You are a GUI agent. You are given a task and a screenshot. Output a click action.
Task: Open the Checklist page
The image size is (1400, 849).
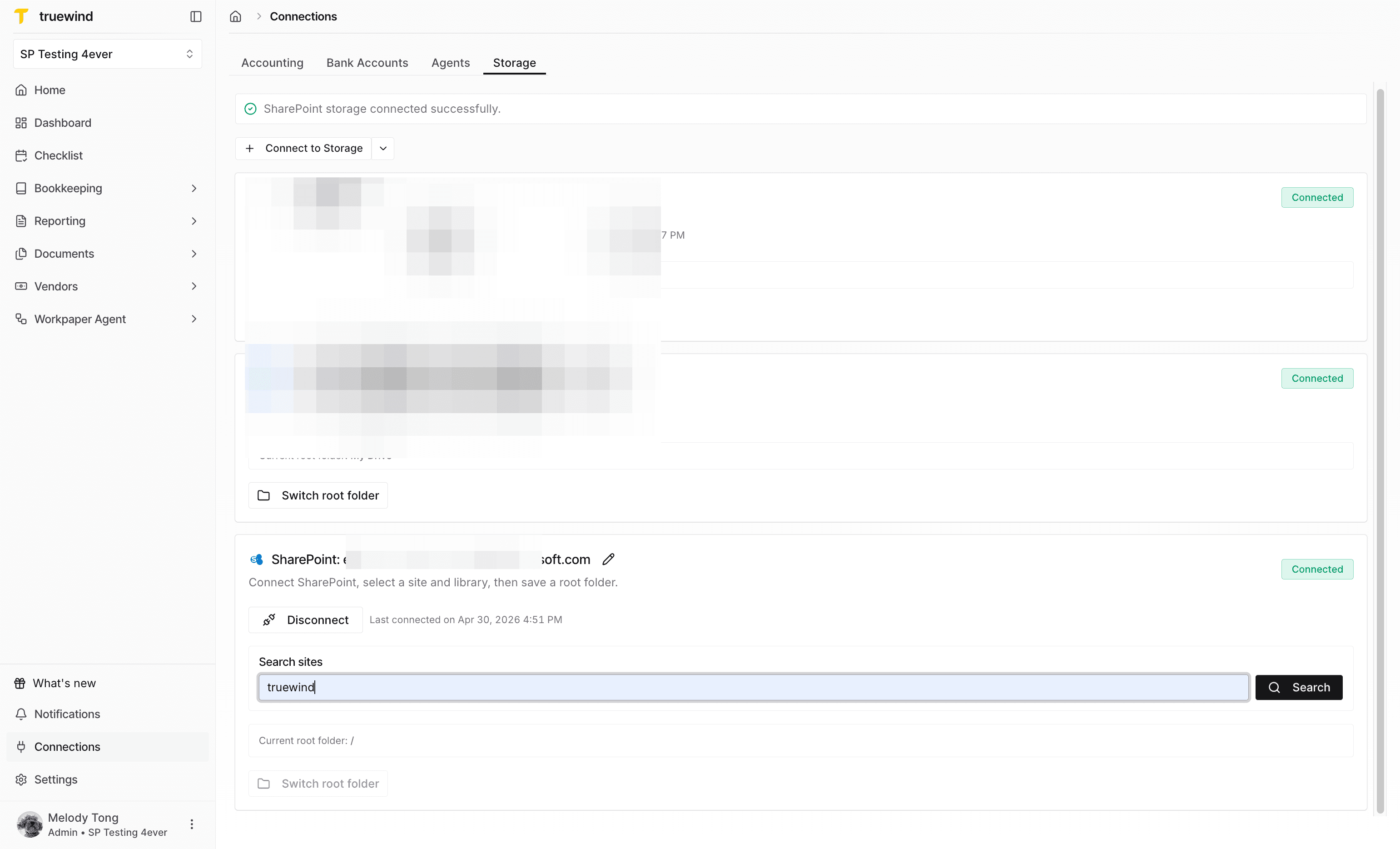(x=58, y=155)
